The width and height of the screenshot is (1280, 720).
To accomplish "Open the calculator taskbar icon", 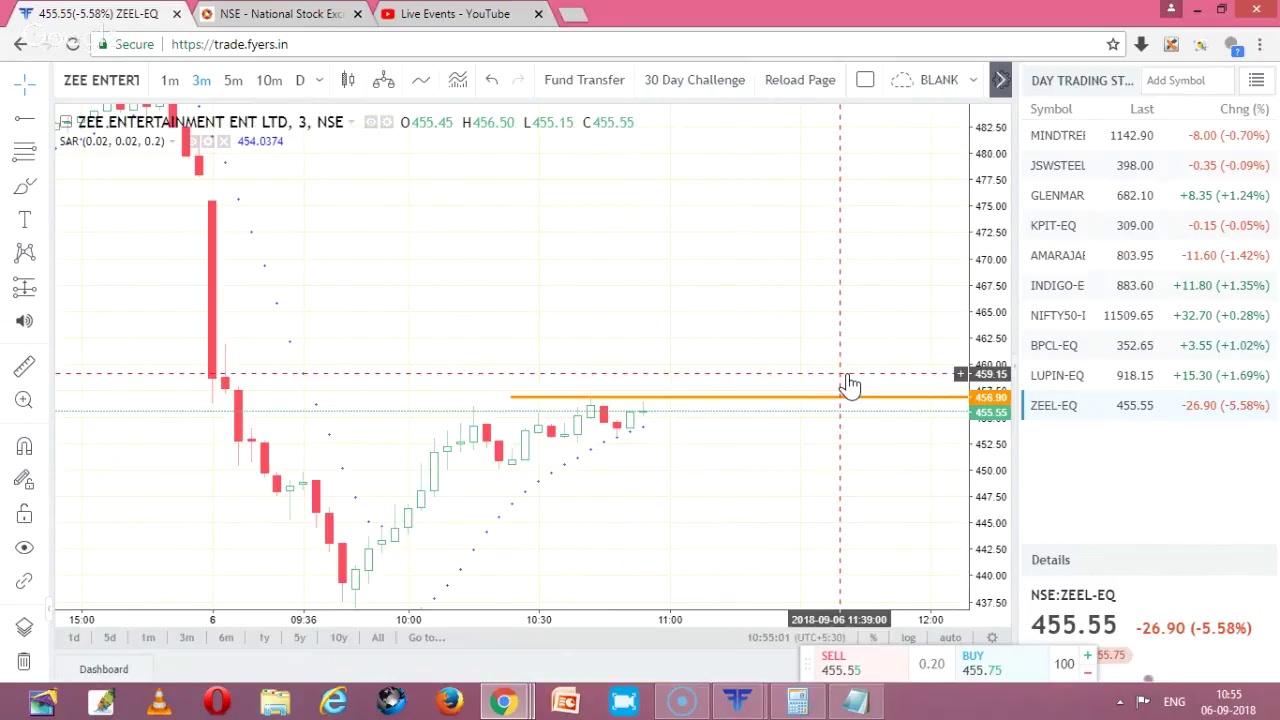I will tap(797, 701).
